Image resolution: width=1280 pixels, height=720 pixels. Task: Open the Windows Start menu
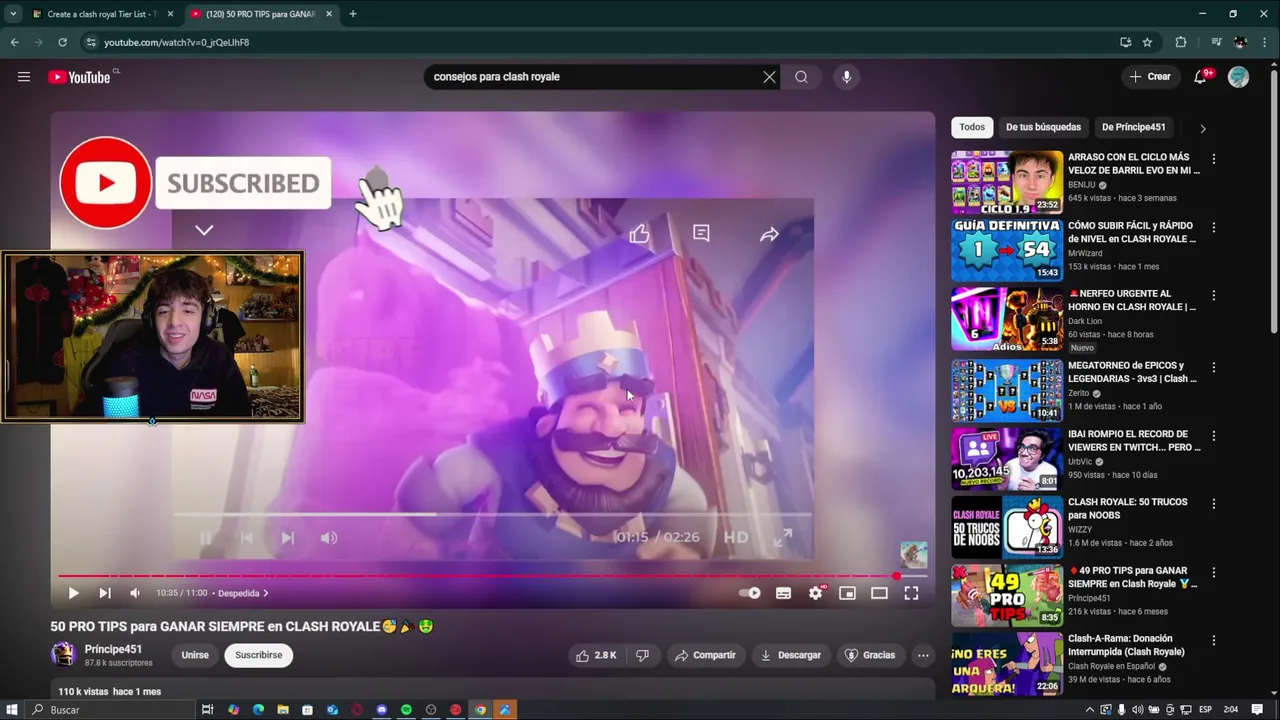click(12, 710)
